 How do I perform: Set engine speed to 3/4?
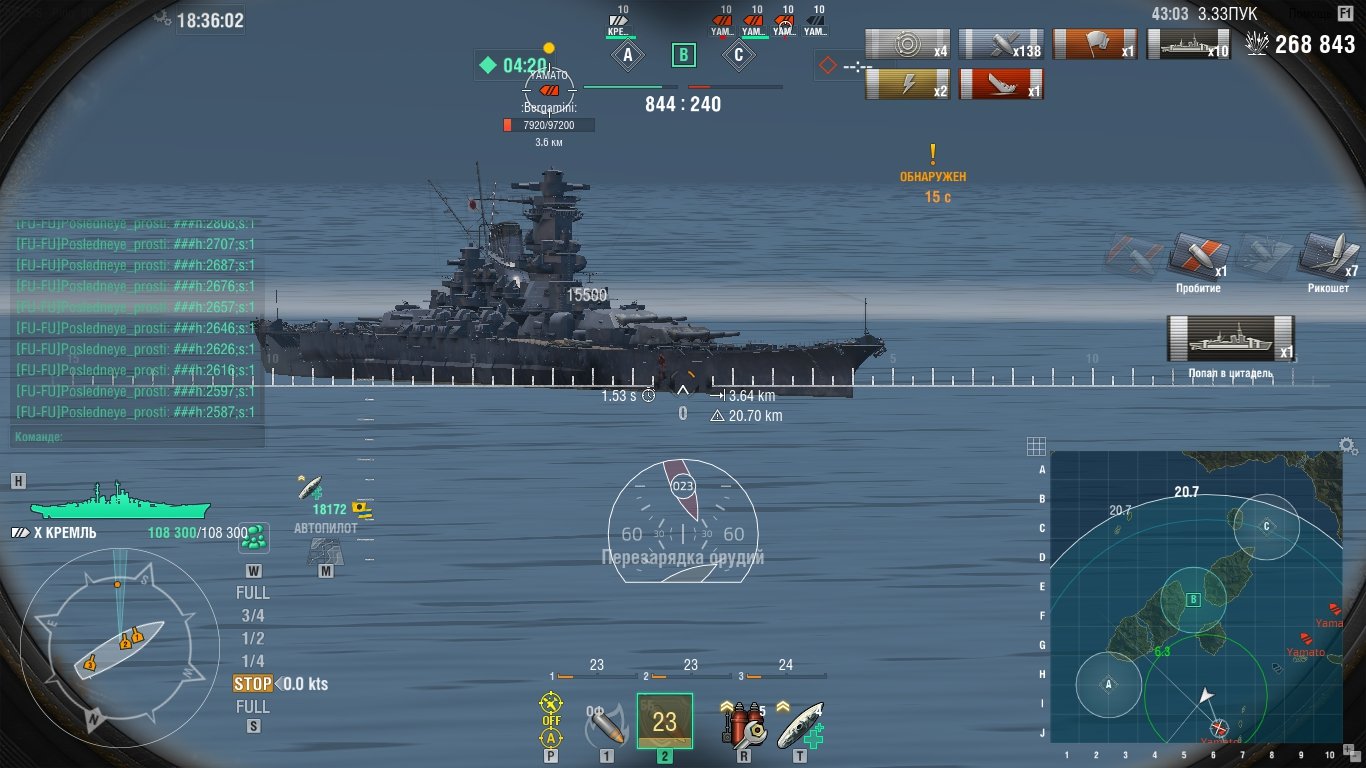(x=253, y=615)
